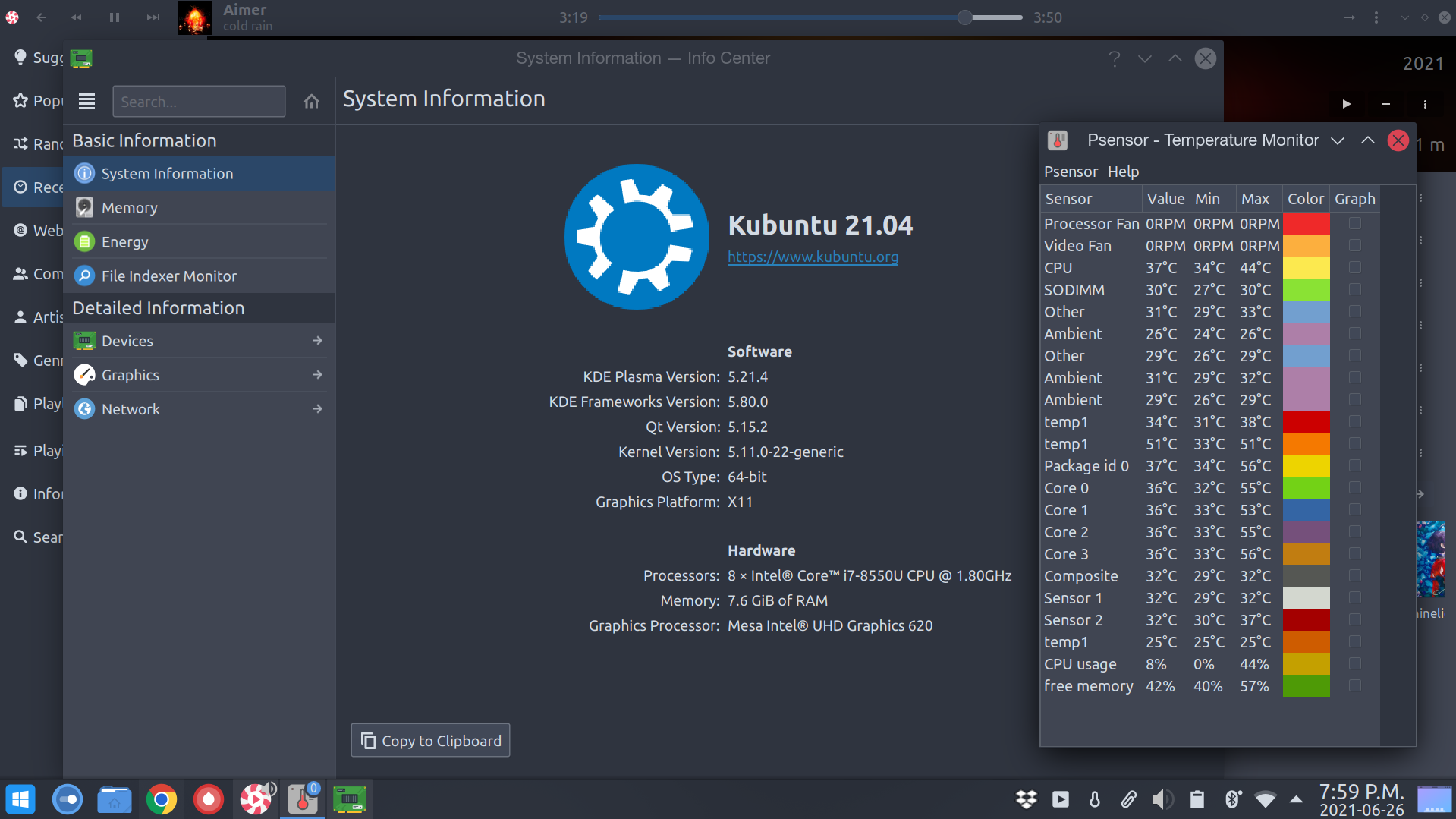The image size is (1456, 819).
Task: Select System Information in sidebar
Action: (200, 174)
